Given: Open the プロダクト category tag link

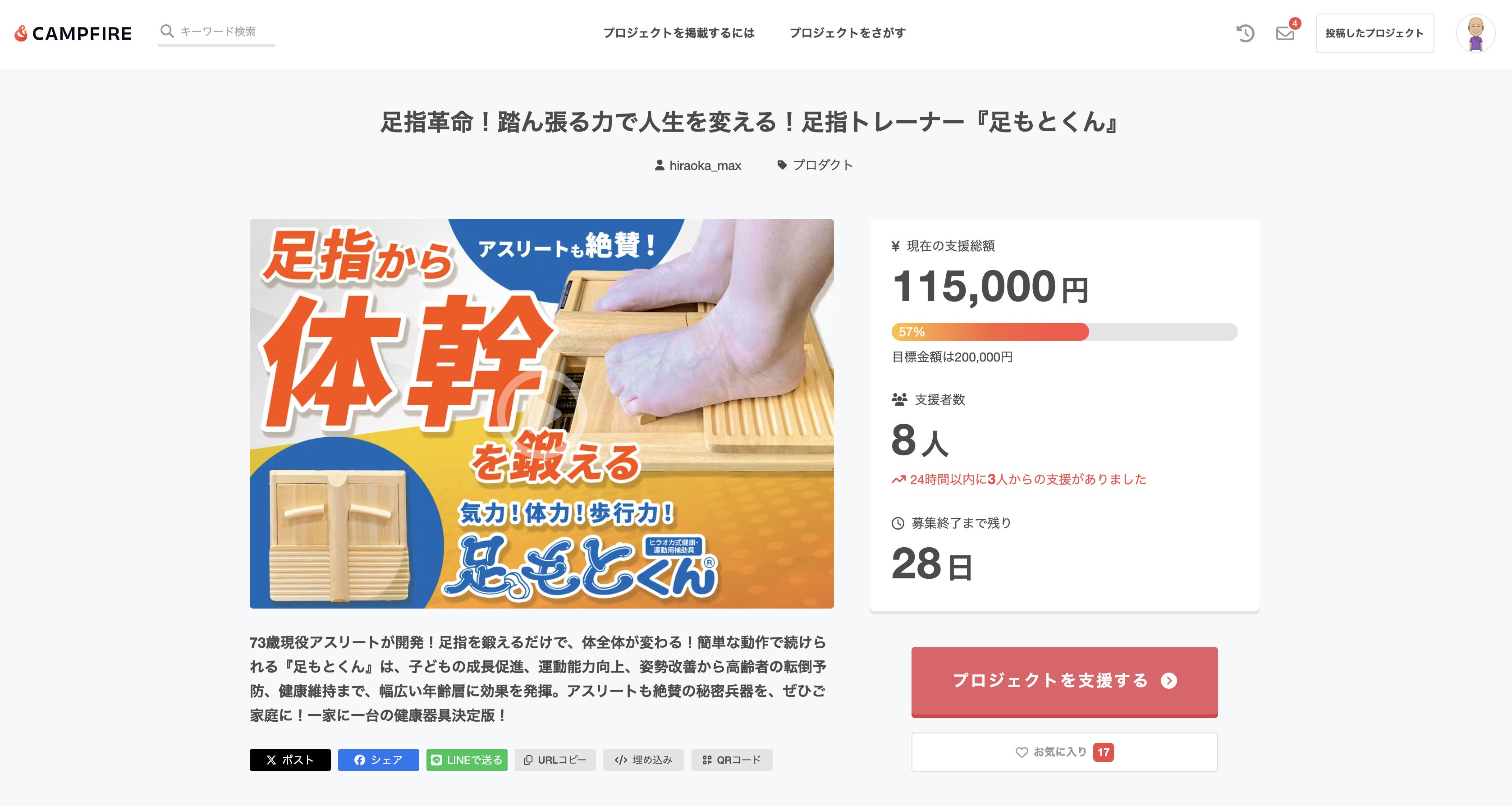Looking at the screenshot, I should [x=815, y=165].
